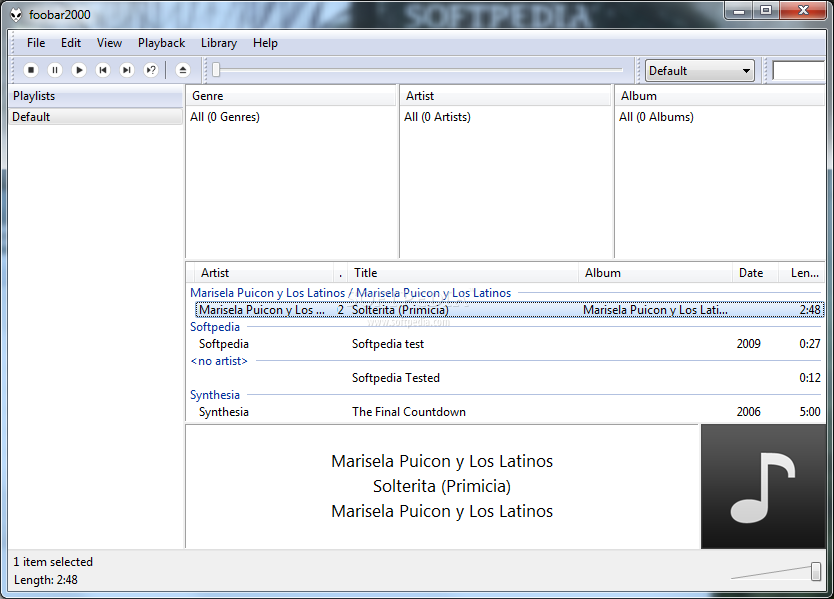The width and height of the screenshot is (834, 599).
Task: Pause the current track
Action: [55, 70]
